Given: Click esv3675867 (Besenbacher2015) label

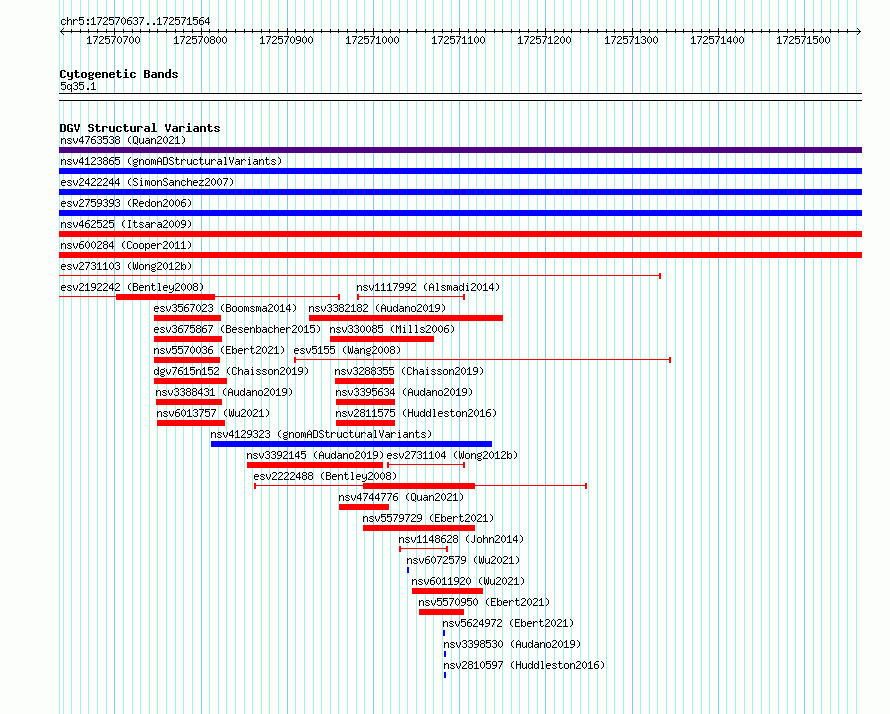Looking at the screenshot, I should coord(237,329).
